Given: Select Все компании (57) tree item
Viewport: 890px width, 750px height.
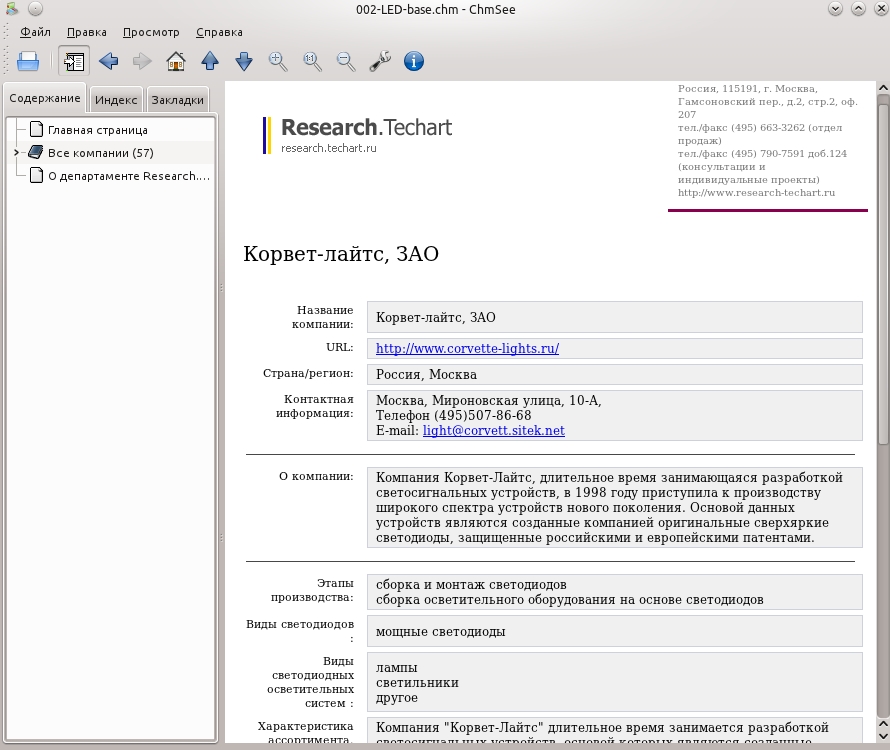Looking at the screenshot, I should click(100, 153).
